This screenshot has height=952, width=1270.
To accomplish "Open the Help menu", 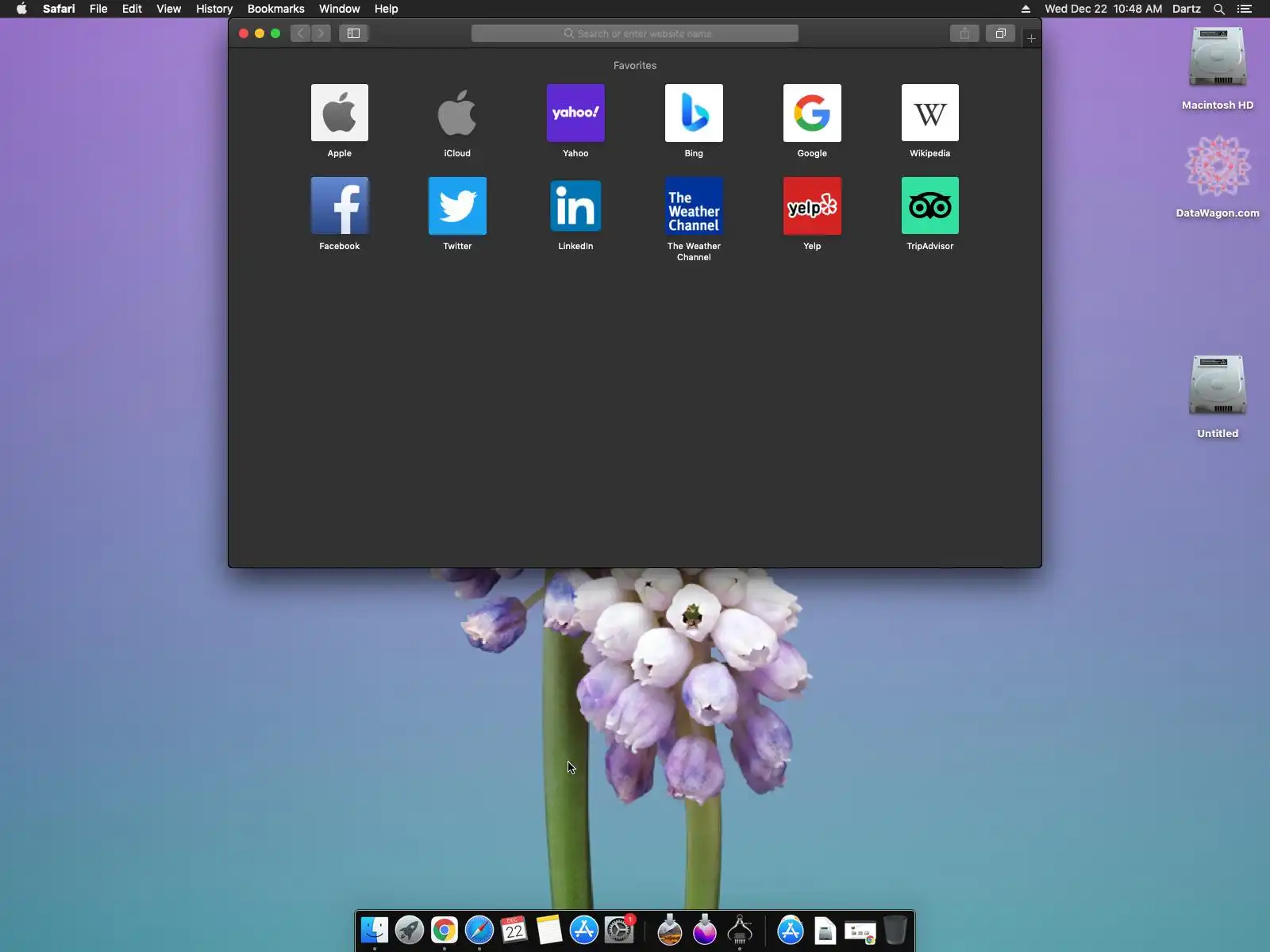I will point(387,9).
